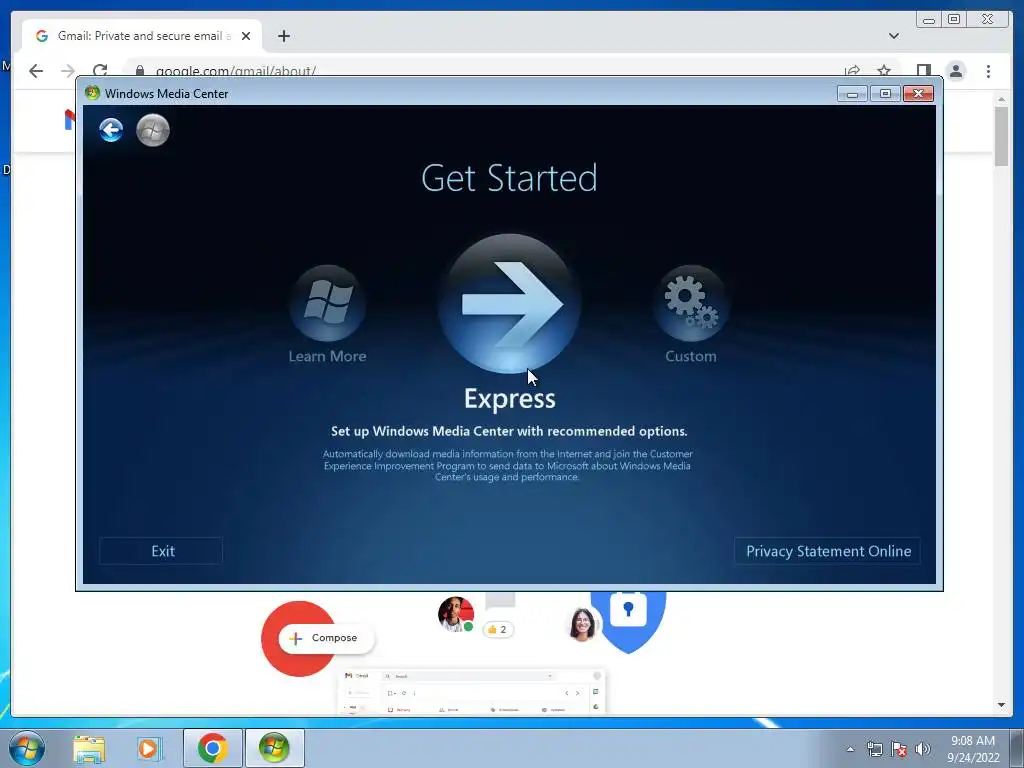Open Windows Explorer from taskbar

click(89, 748)
